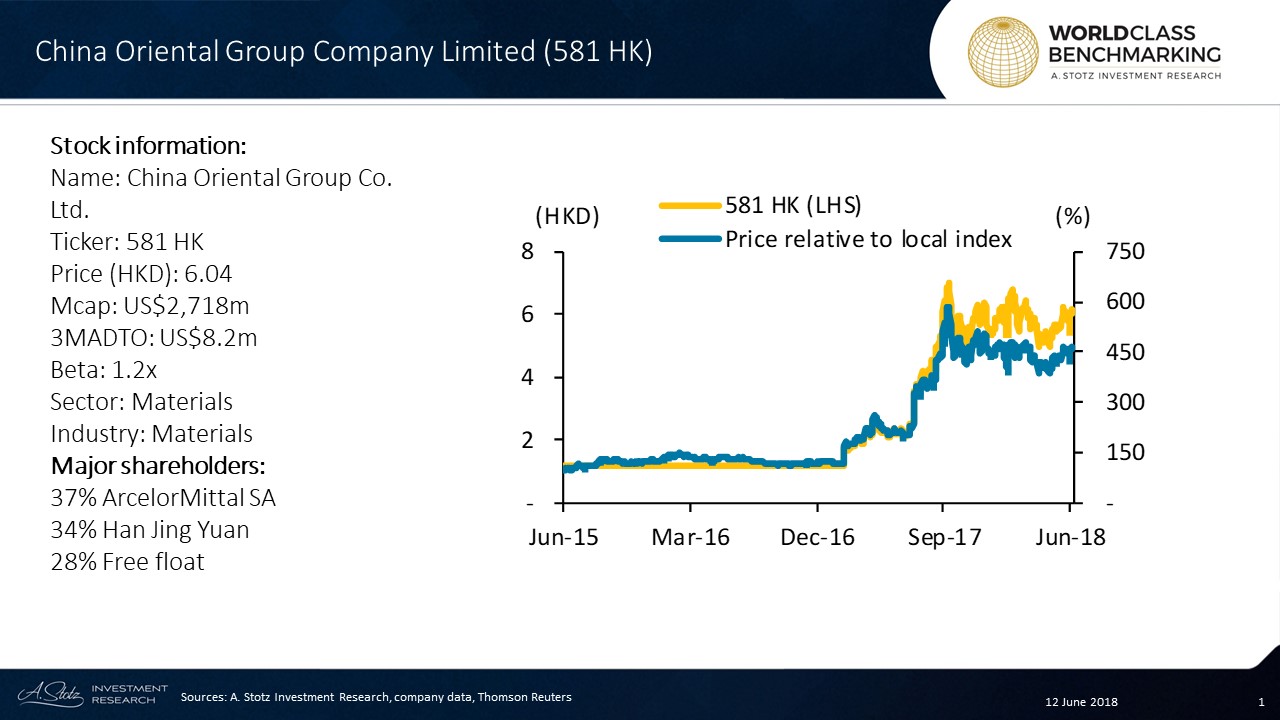This screenshot has width=1280, height=720.
Task: Click the 'Major shareholders:' heading
Action: [x=157, y=466]
